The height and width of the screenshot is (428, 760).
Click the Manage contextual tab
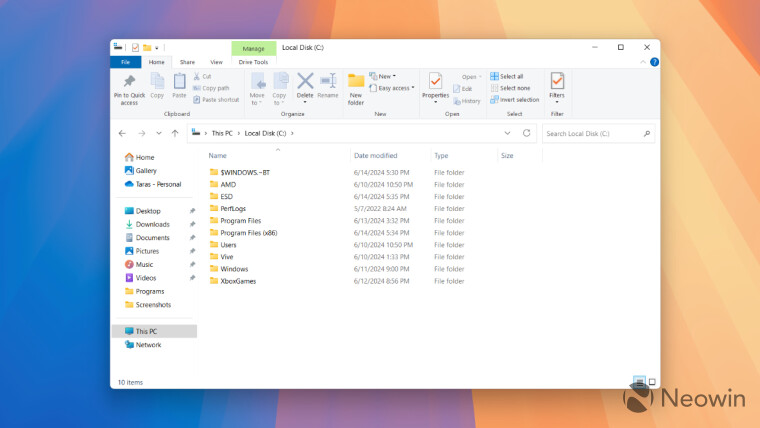pyautogui.click(x=253, y=48)
